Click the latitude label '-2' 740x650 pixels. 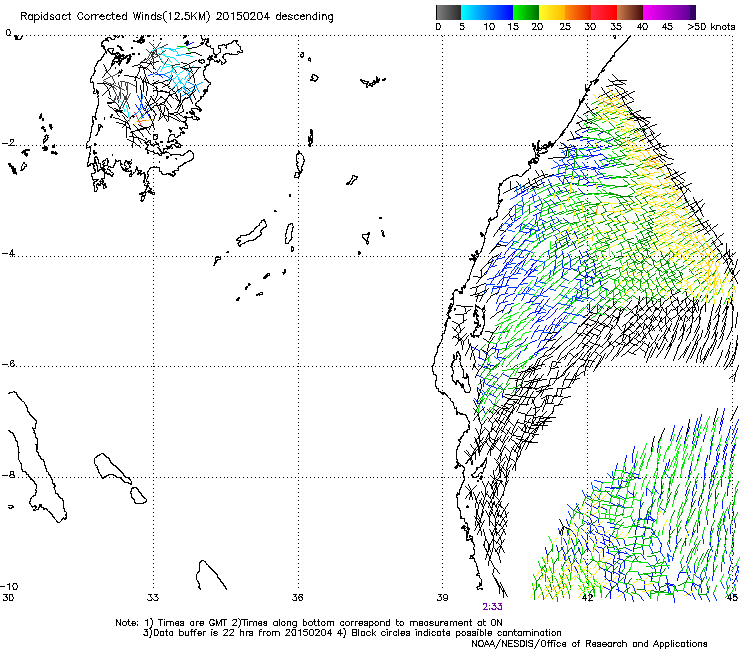tap(8, 143)
